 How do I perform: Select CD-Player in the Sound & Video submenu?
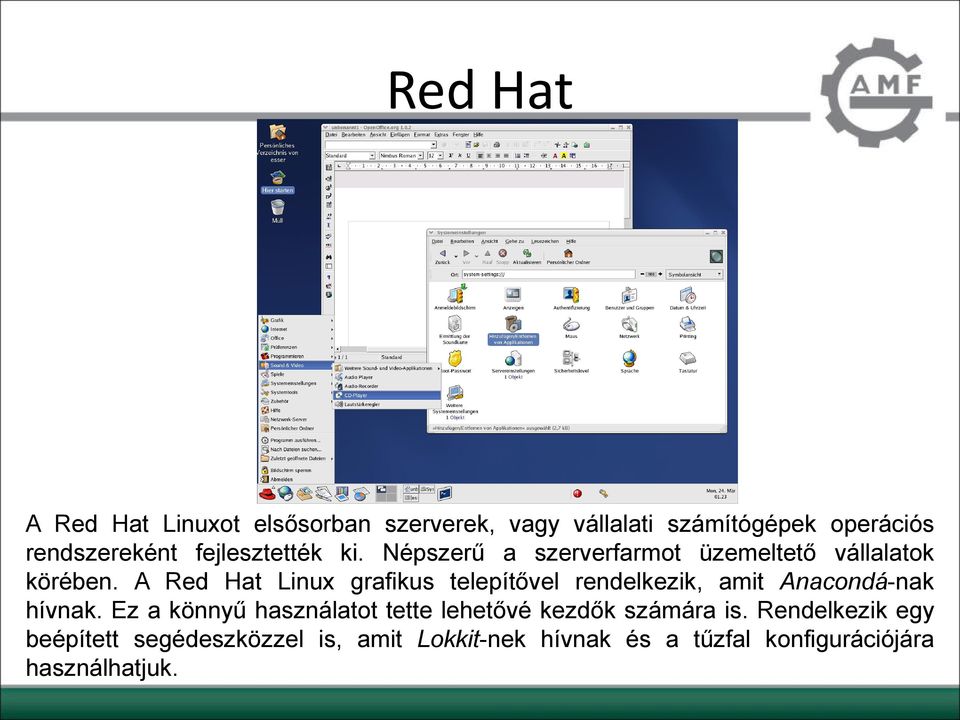tap(387, 396)
